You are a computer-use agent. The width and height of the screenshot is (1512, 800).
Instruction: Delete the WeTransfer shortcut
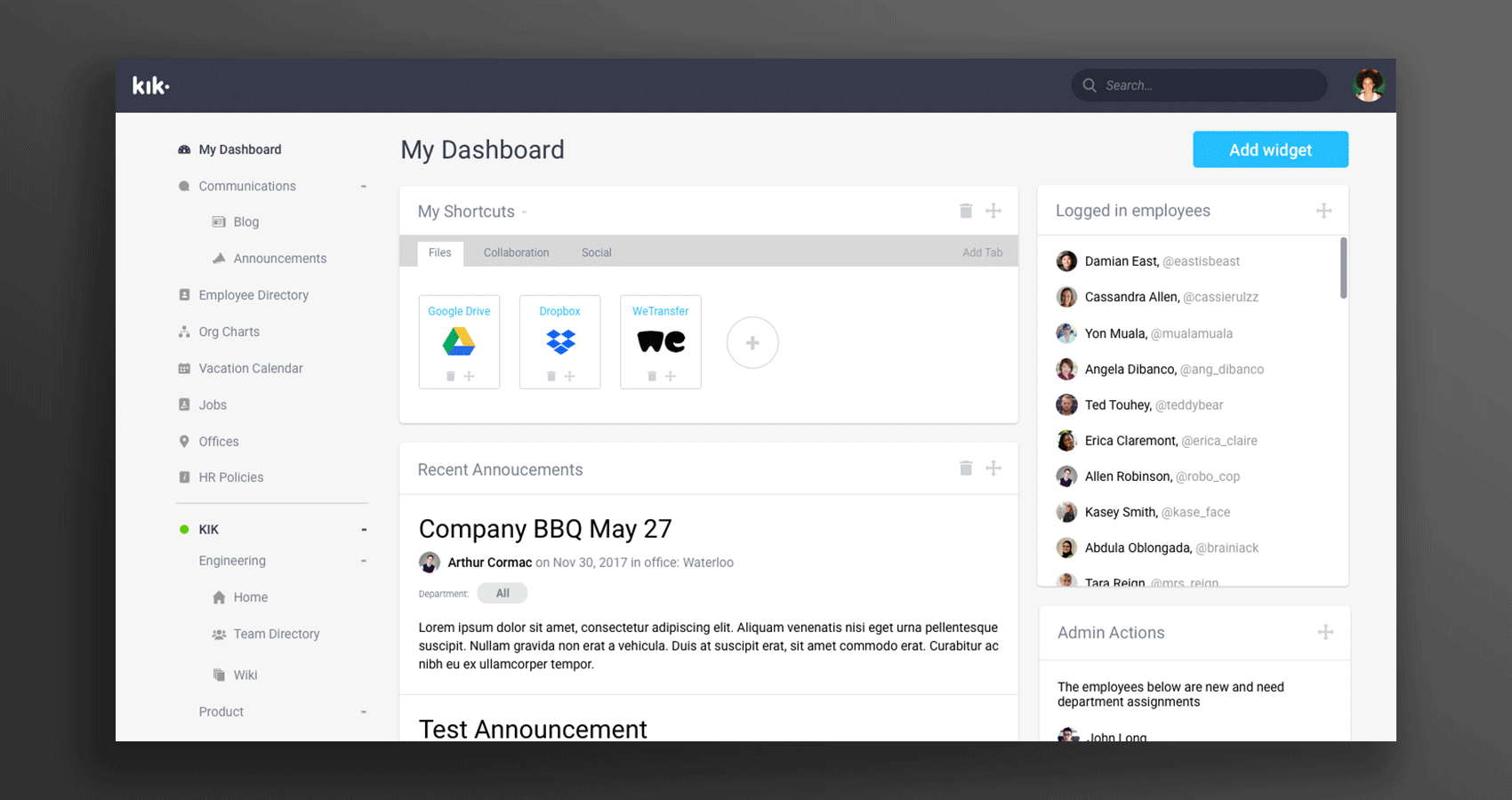[652, 376]
